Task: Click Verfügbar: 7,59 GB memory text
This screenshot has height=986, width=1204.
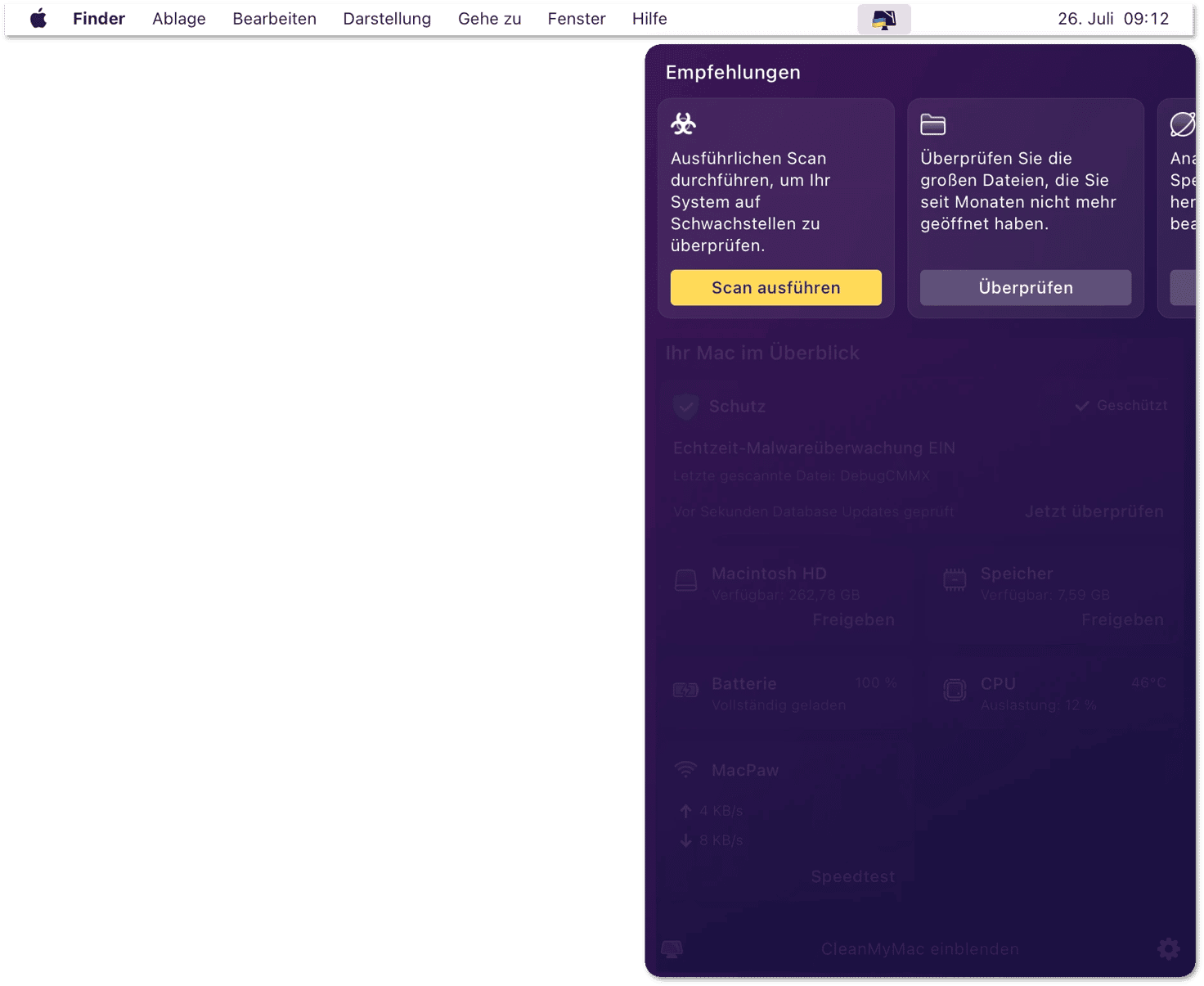Action: 1045,595
